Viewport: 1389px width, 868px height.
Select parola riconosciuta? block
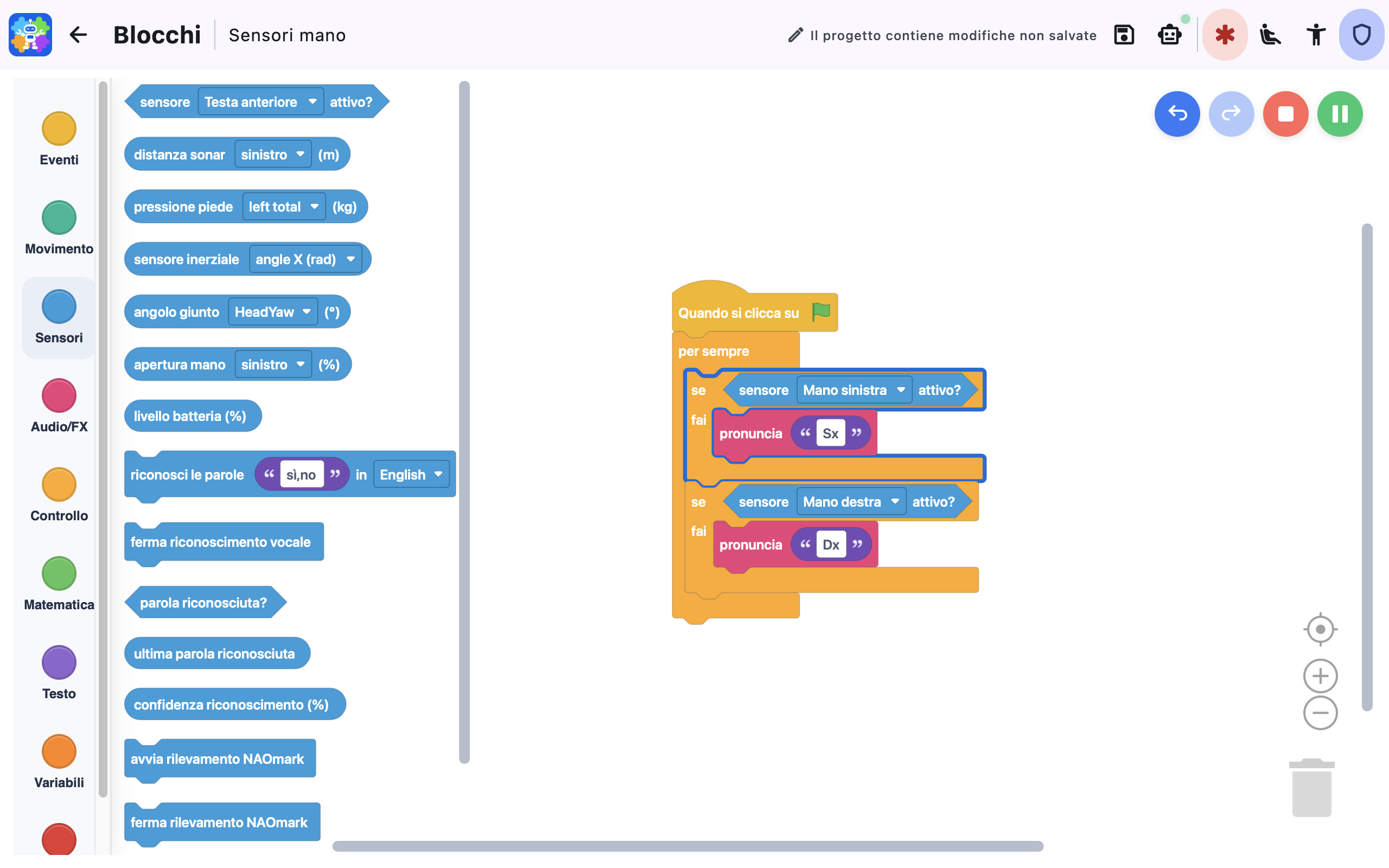(205, 603)
